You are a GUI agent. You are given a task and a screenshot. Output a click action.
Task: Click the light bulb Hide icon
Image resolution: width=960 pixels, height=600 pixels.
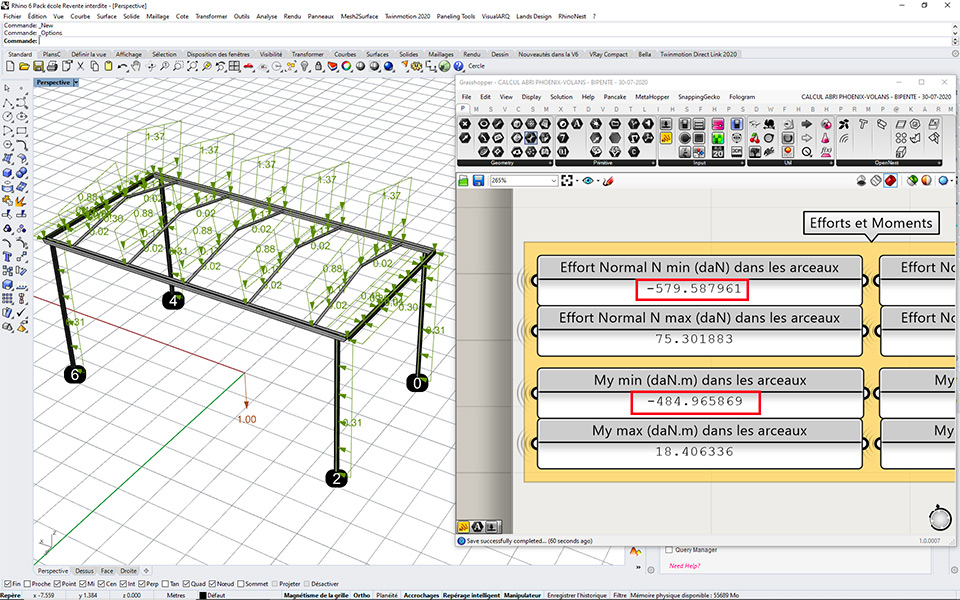[x=305, y=66]
